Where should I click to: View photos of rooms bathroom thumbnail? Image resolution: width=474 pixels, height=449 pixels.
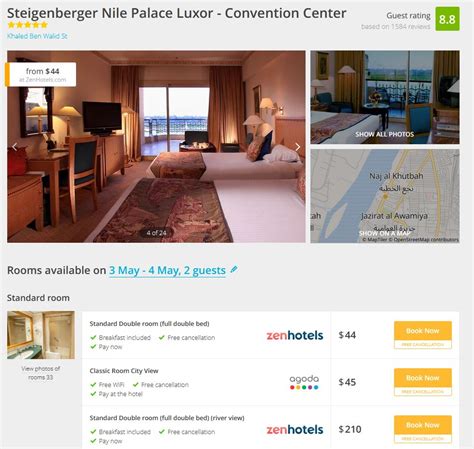[41, 335]
